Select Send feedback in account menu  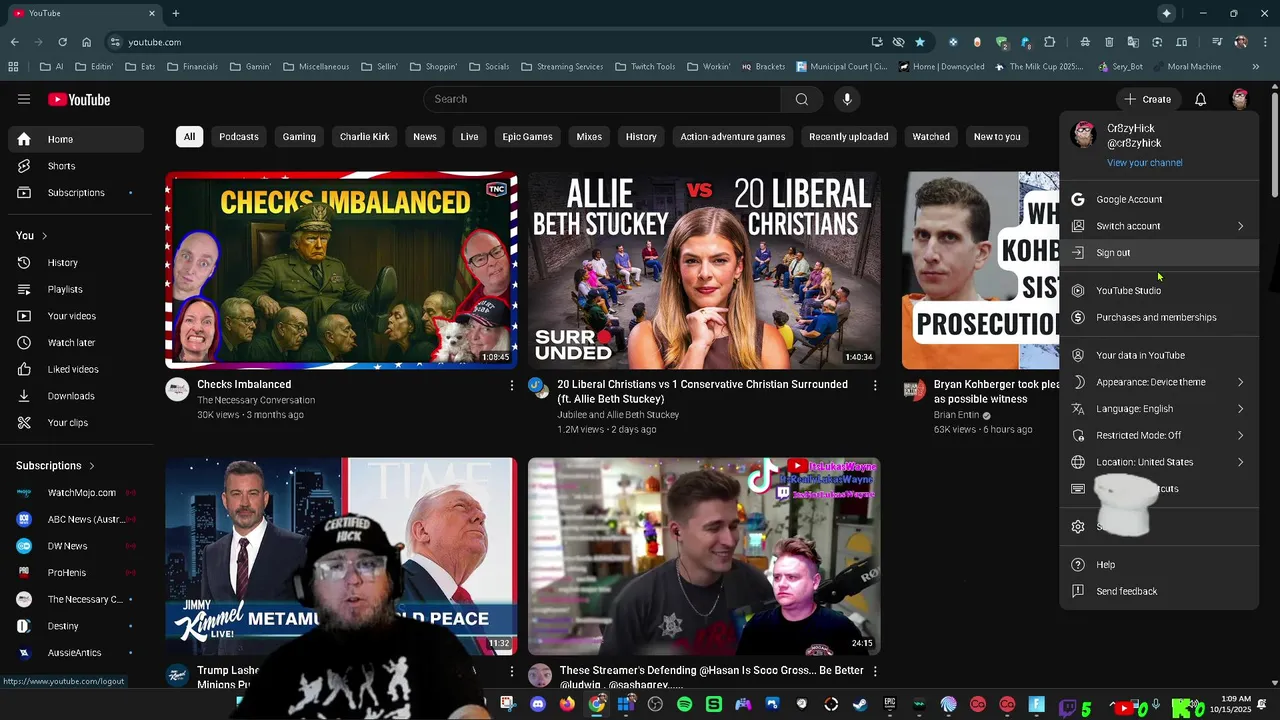click(x=1159, y=591)
